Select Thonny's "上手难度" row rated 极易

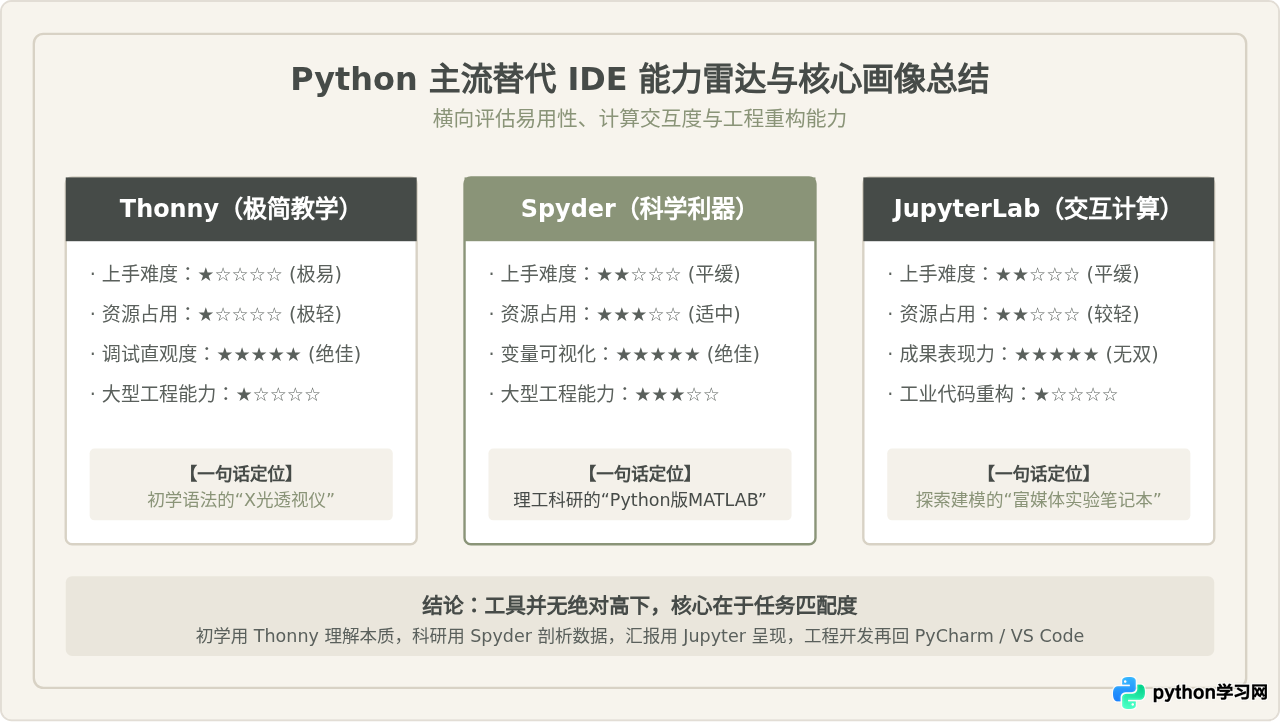216,274
